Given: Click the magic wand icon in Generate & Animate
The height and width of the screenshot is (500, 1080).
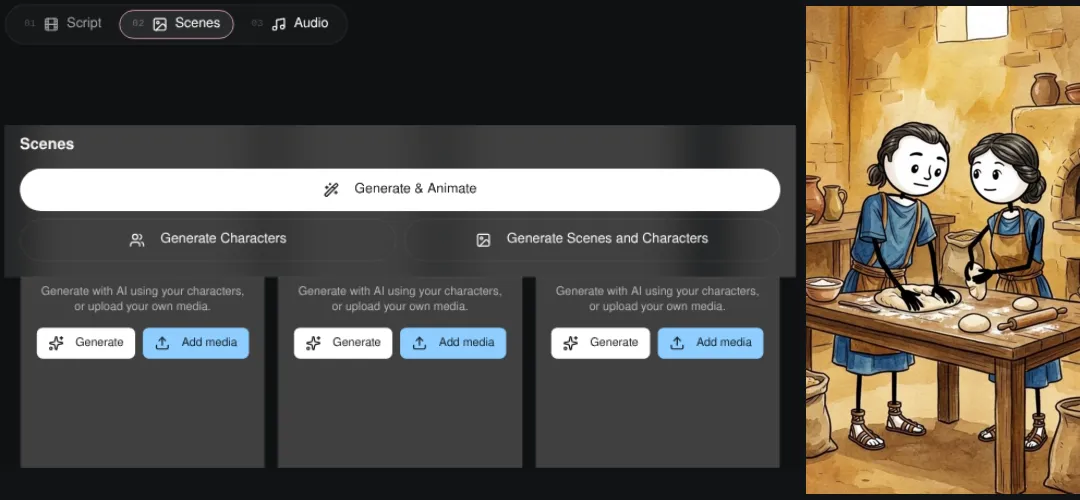Looking at the screenshot, I should tap(331, 189).
